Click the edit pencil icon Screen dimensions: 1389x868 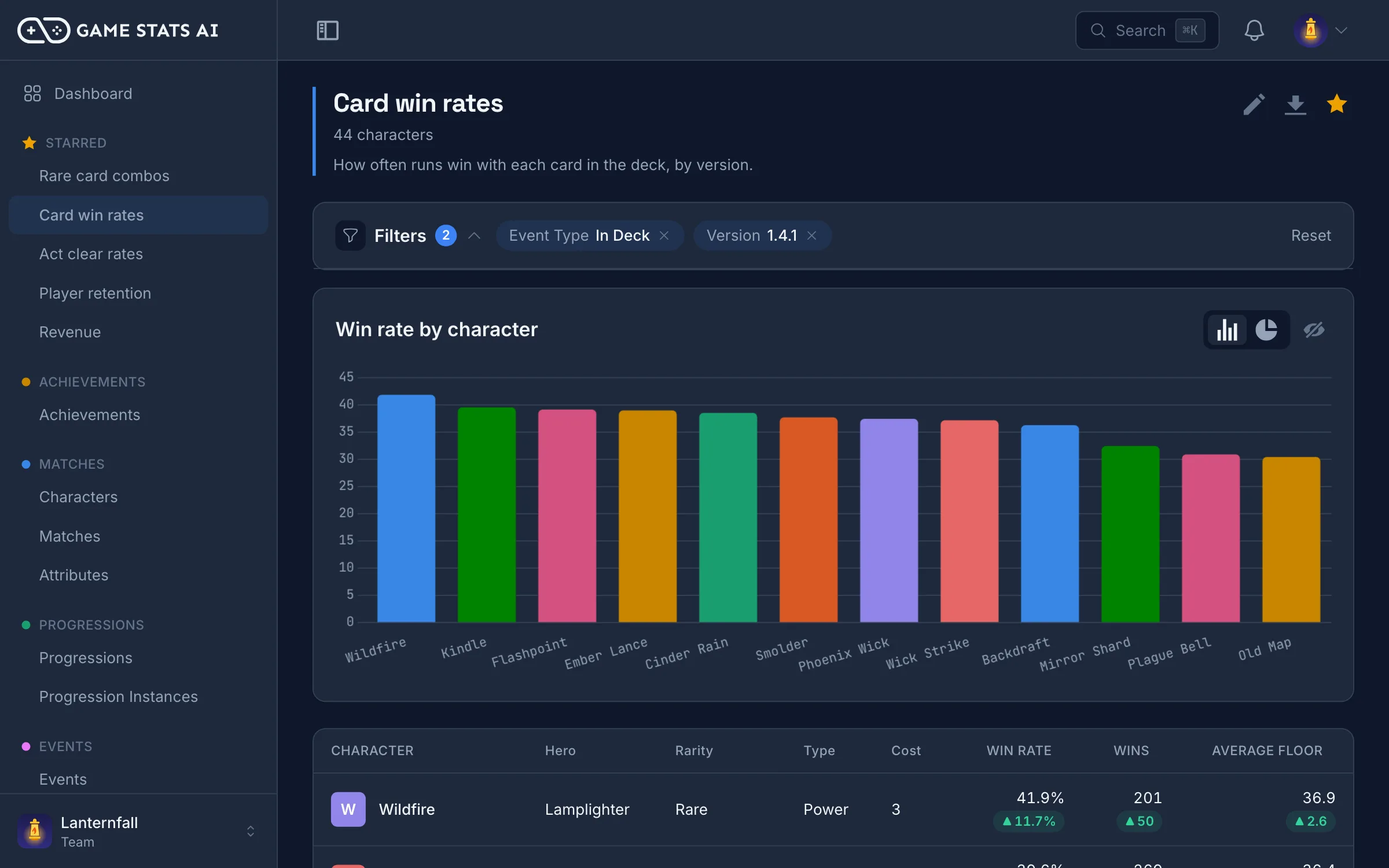[1254, 104]
